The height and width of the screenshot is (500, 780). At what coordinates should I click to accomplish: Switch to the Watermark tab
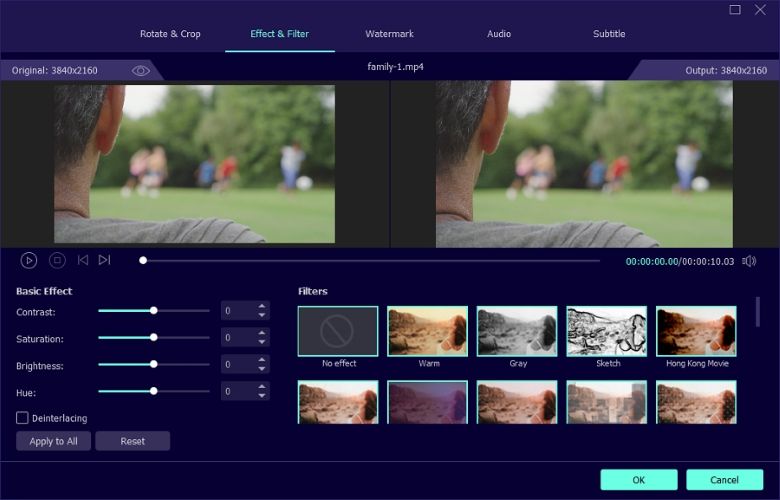(x=390, y=34)
